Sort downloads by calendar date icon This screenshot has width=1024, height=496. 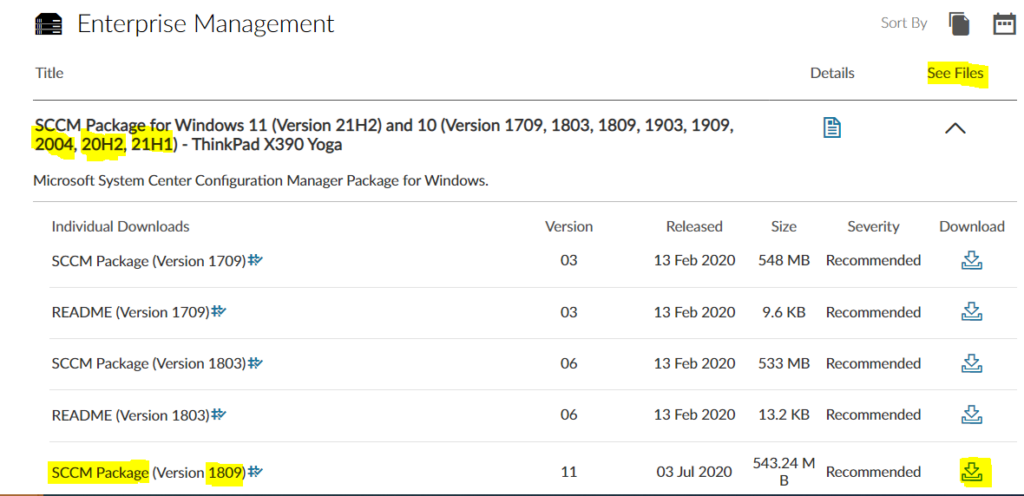click(x=1004, y=24)
